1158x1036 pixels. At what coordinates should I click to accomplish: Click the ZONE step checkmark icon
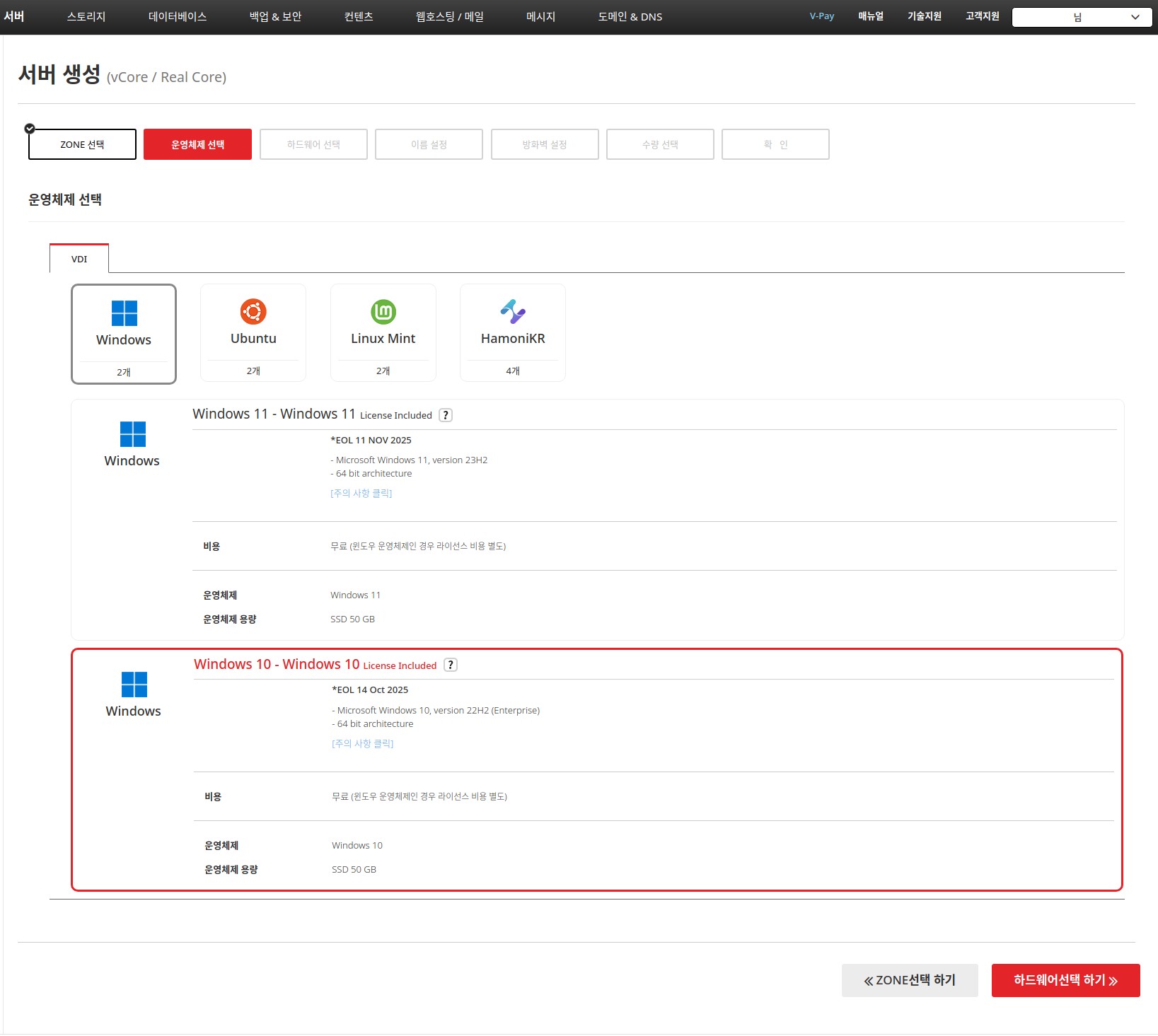point(30,129)
